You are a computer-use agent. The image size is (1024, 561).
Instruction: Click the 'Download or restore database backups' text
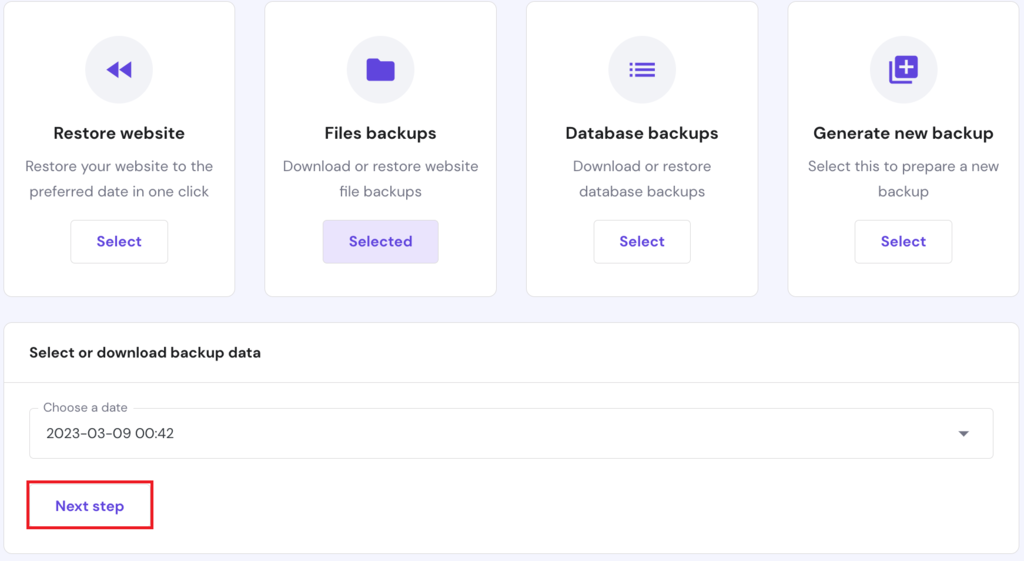coord(642,179)
